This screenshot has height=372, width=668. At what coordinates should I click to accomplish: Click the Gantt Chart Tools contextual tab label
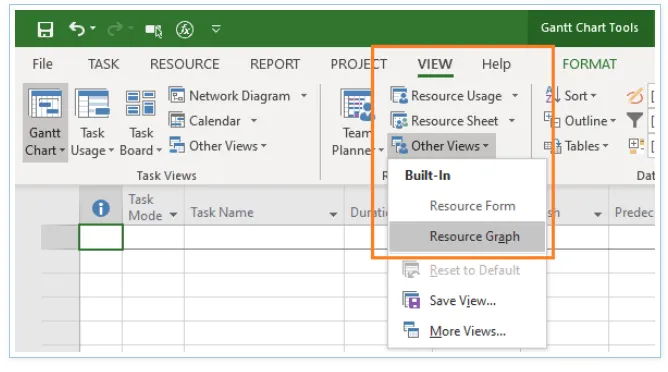[x=590, y=28]
